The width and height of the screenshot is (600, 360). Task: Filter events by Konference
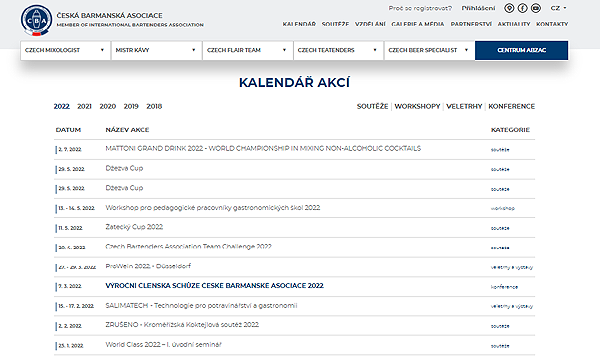point(512,106)
